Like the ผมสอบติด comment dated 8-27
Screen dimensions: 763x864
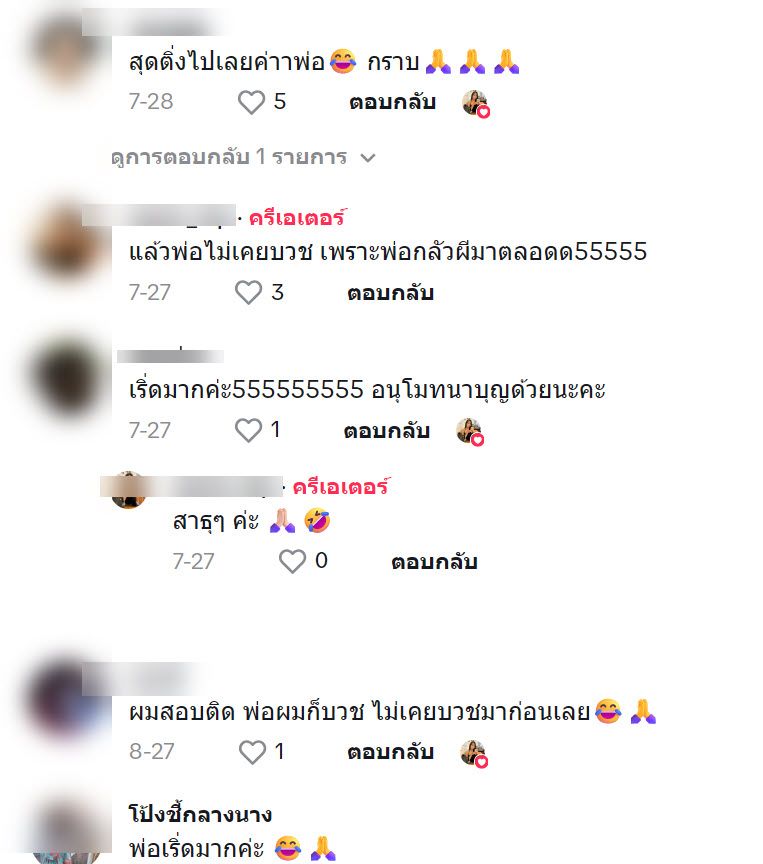pos(252,752)
